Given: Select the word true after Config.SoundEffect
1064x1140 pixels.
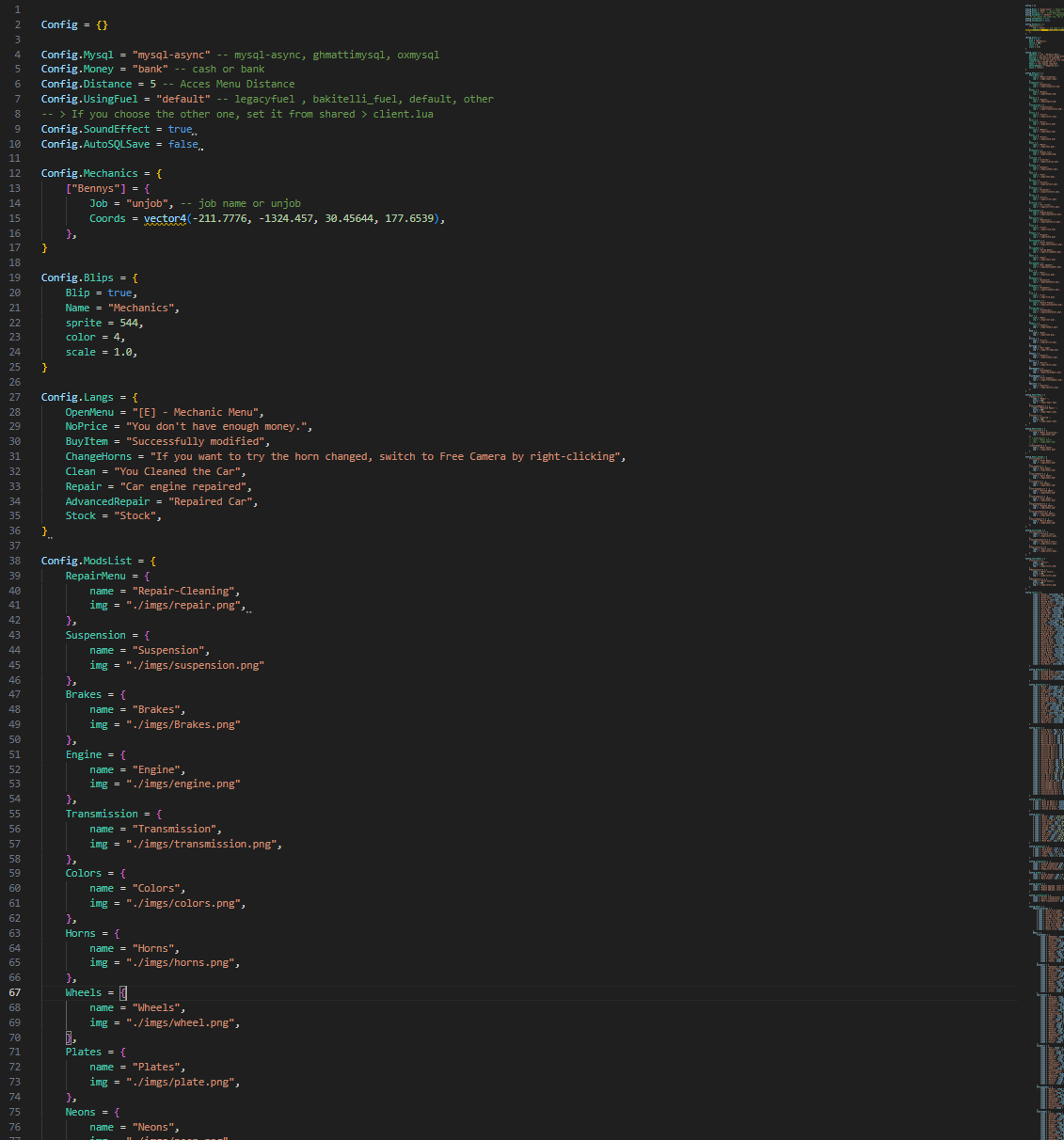Looking at the screenshot, I should click(x=180, y=129).
